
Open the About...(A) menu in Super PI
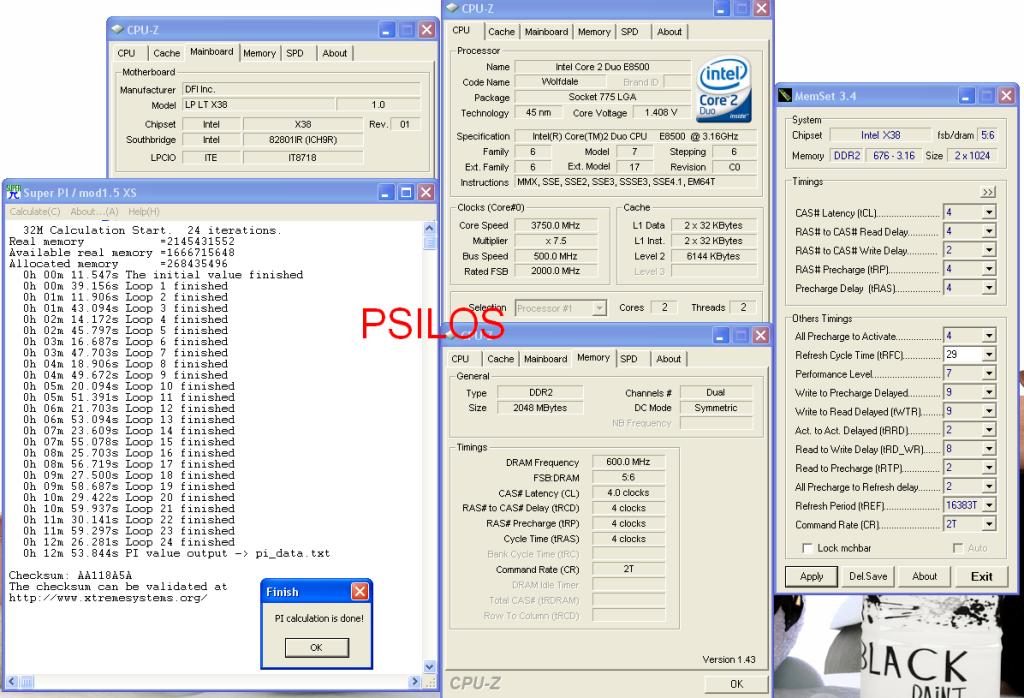[94, 212]
